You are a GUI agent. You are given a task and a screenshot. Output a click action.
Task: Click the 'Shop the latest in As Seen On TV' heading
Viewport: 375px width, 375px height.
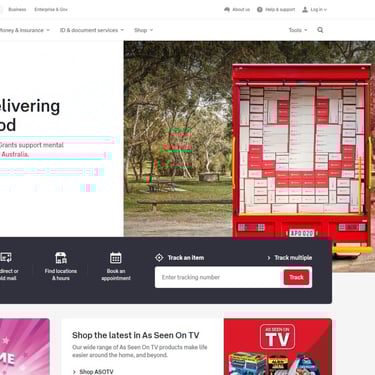tap(136, 335)
